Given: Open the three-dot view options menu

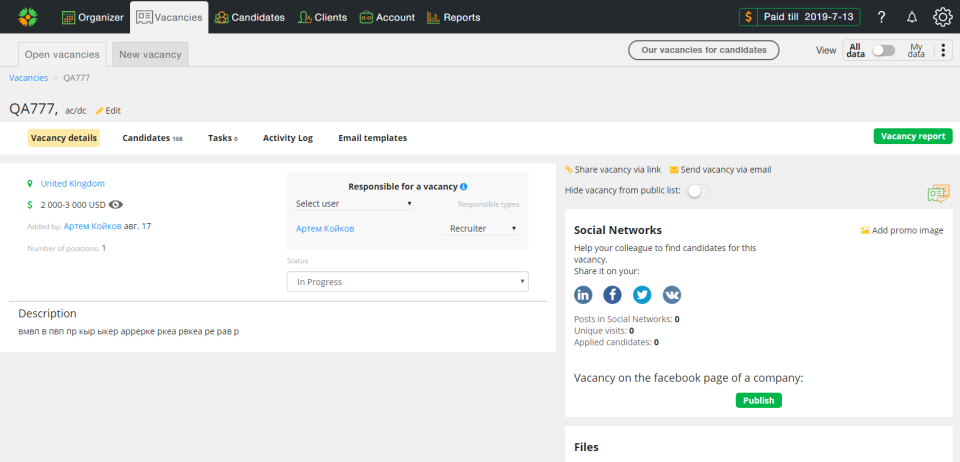Looking at the screenshot, I should coord(943,50).
